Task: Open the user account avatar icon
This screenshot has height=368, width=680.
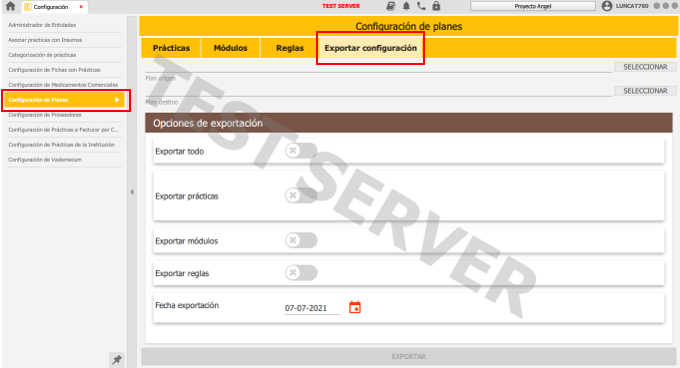Action: [607, 6]
